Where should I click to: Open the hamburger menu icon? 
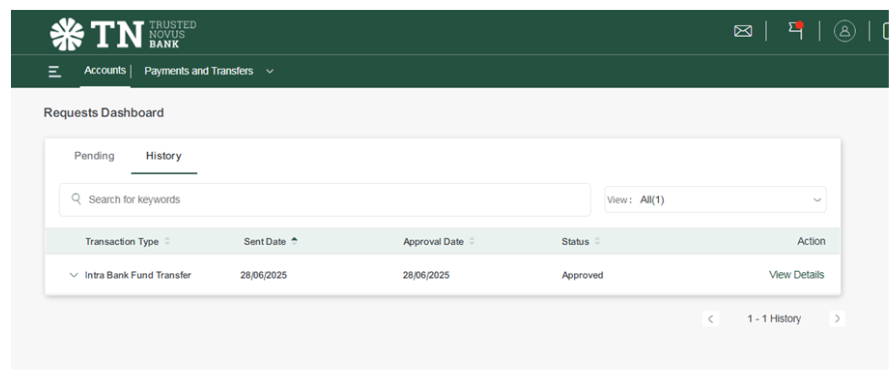[x=55, y=71]
